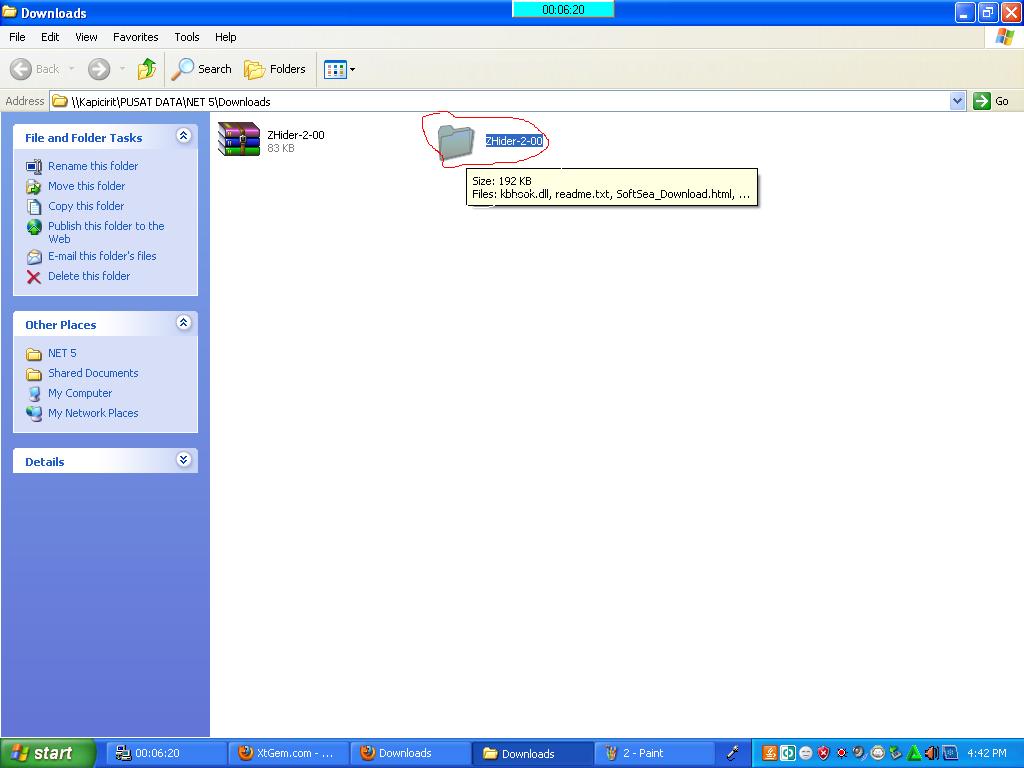Screen dimensions: 1024x768
Task: Open the File menu
Action: click(x=17, y=37)
